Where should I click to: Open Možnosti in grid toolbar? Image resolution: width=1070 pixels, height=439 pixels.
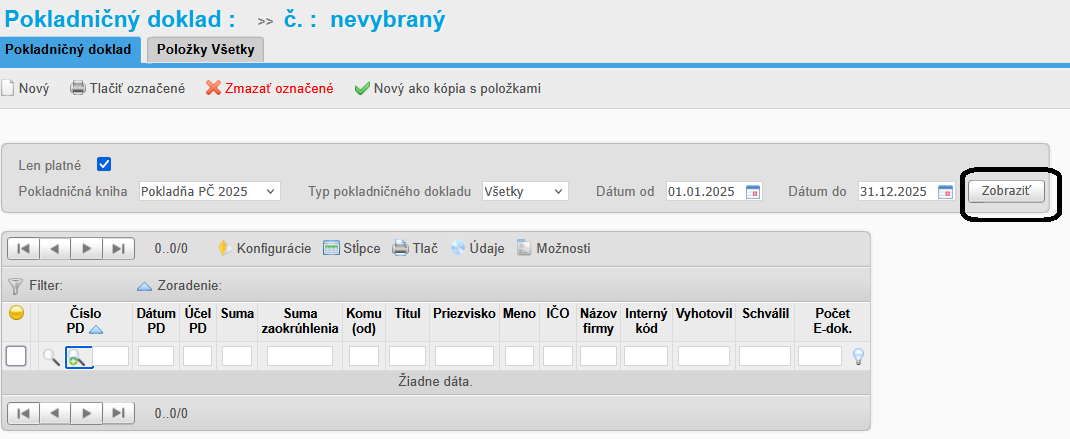[x=553, y=249]
